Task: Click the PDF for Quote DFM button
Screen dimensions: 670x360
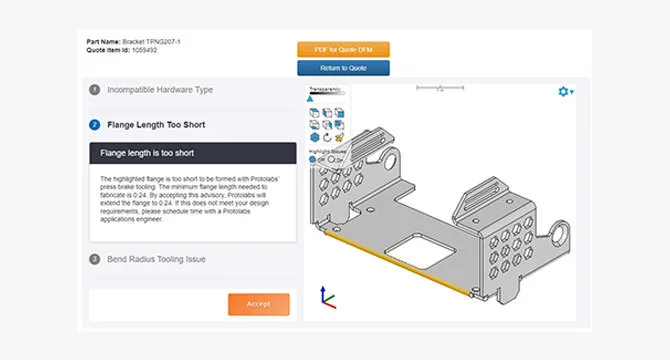Action: pos(344,50)
